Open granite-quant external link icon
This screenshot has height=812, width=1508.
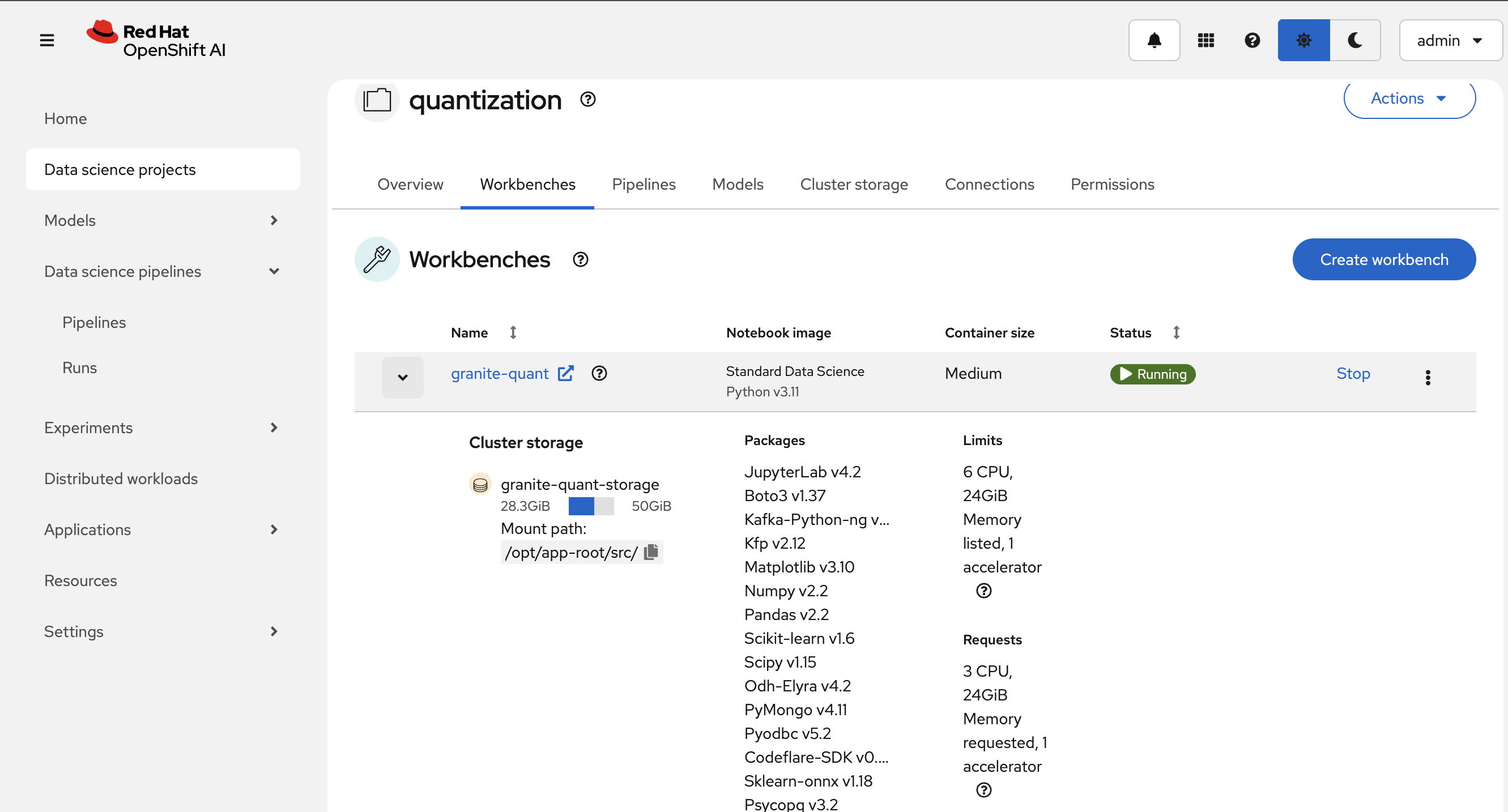tap(565, 373)
